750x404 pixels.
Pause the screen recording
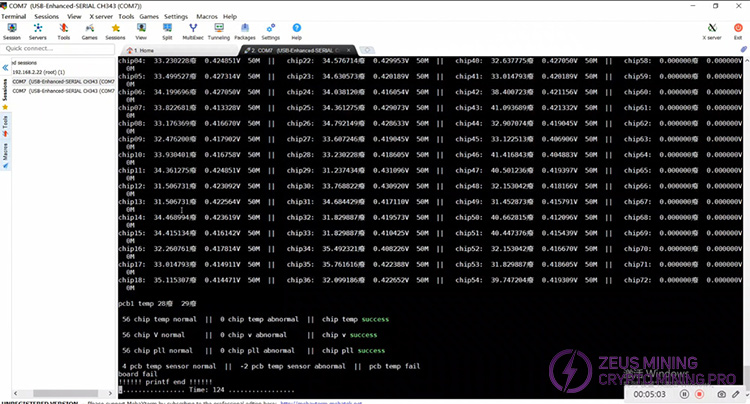pos(683,394)
